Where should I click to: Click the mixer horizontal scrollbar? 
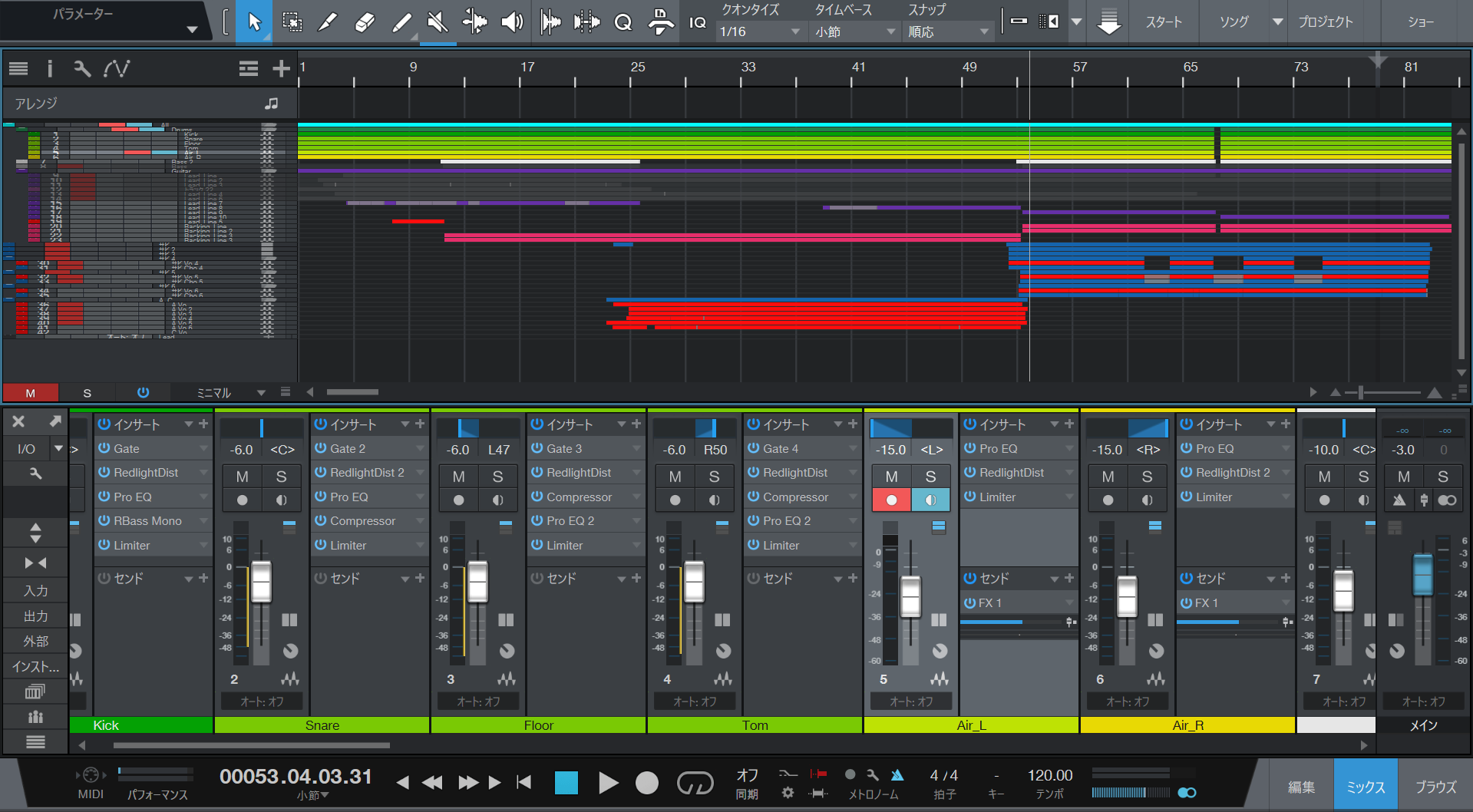pyautogui.click(x=253, y=744)
